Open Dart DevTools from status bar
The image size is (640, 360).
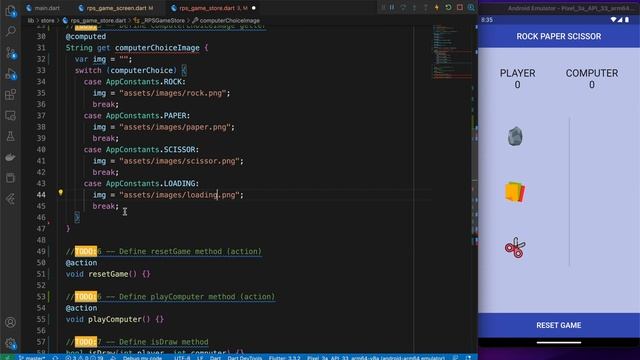244,358
